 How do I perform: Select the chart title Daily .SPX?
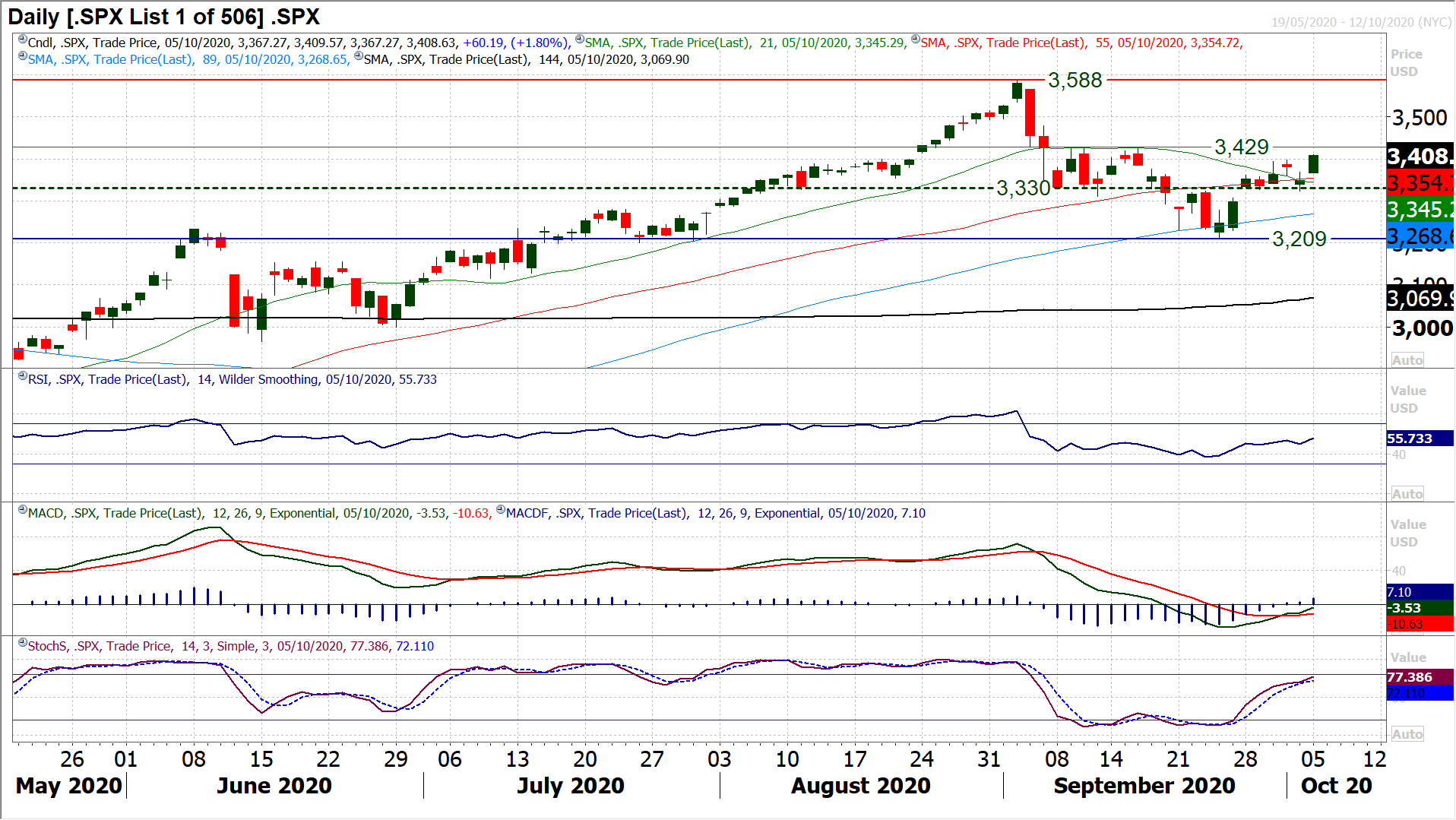[x=163, y=17]
